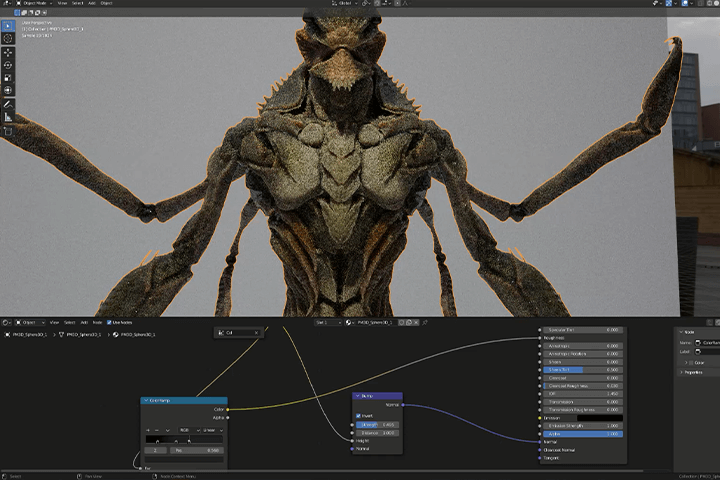720x480 pixels.
Task: Click the Sheen Tint slider in Principled BSDF
Action: point(583,370)
